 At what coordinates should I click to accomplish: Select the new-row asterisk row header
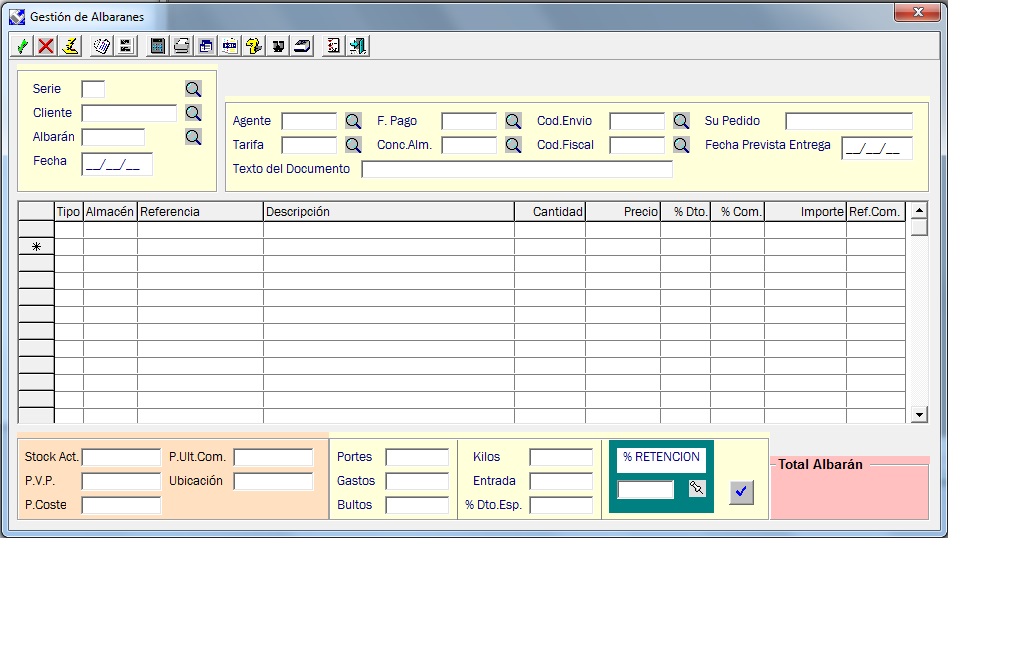coord(36,246)
